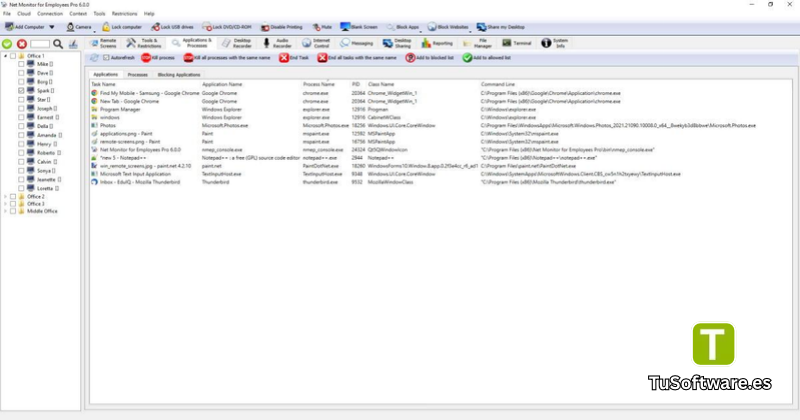Open the Cloud menu
The width and height of the screenshot is (800, 420).
(x=24, y=14)
